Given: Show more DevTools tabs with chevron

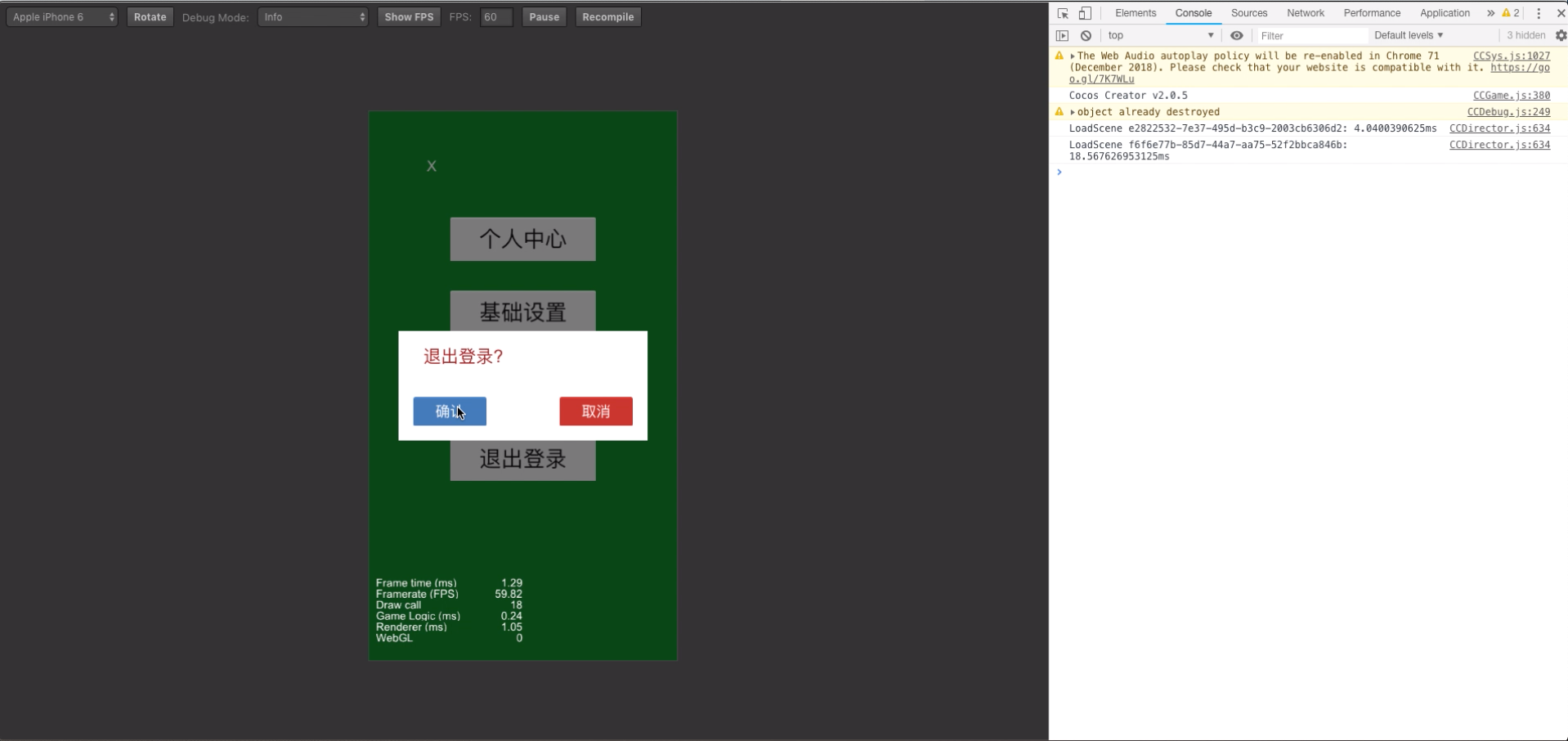Looking at the screenshot, I should 1490,13.
